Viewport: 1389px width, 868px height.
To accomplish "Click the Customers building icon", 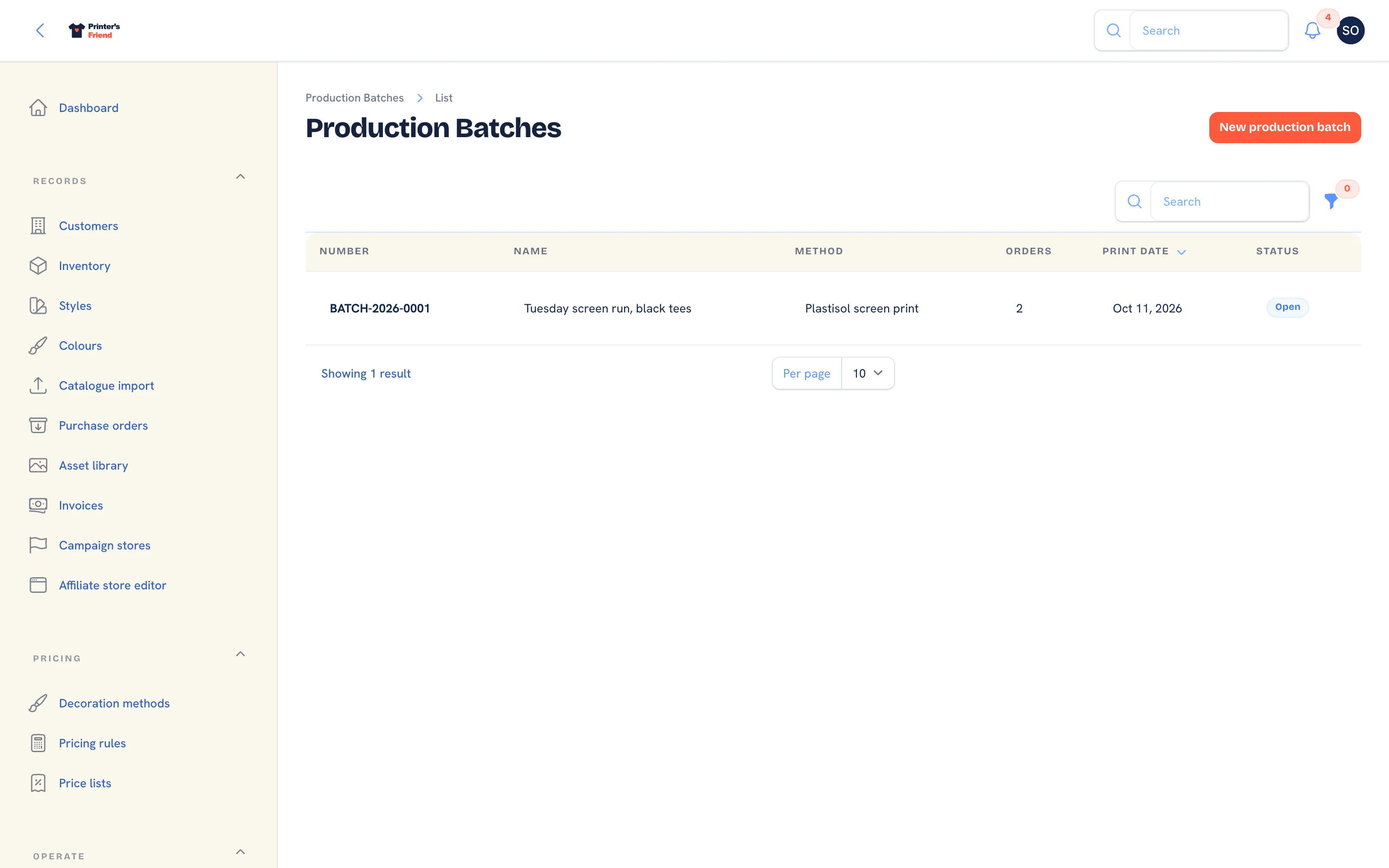I will point(38,226).
